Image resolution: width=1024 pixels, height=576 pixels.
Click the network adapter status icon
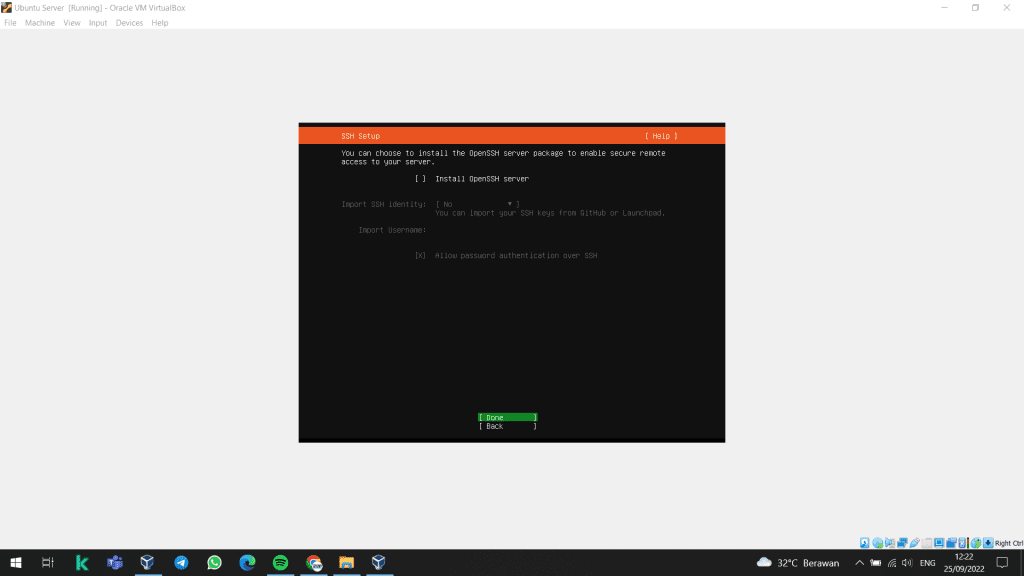click(x=902, y=543)
